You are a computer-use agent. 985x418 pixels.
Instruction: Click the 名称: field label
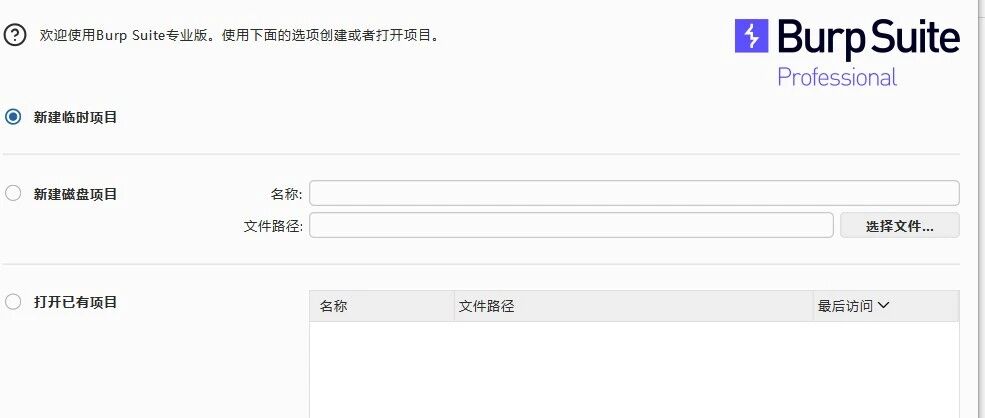coord(286,194)
